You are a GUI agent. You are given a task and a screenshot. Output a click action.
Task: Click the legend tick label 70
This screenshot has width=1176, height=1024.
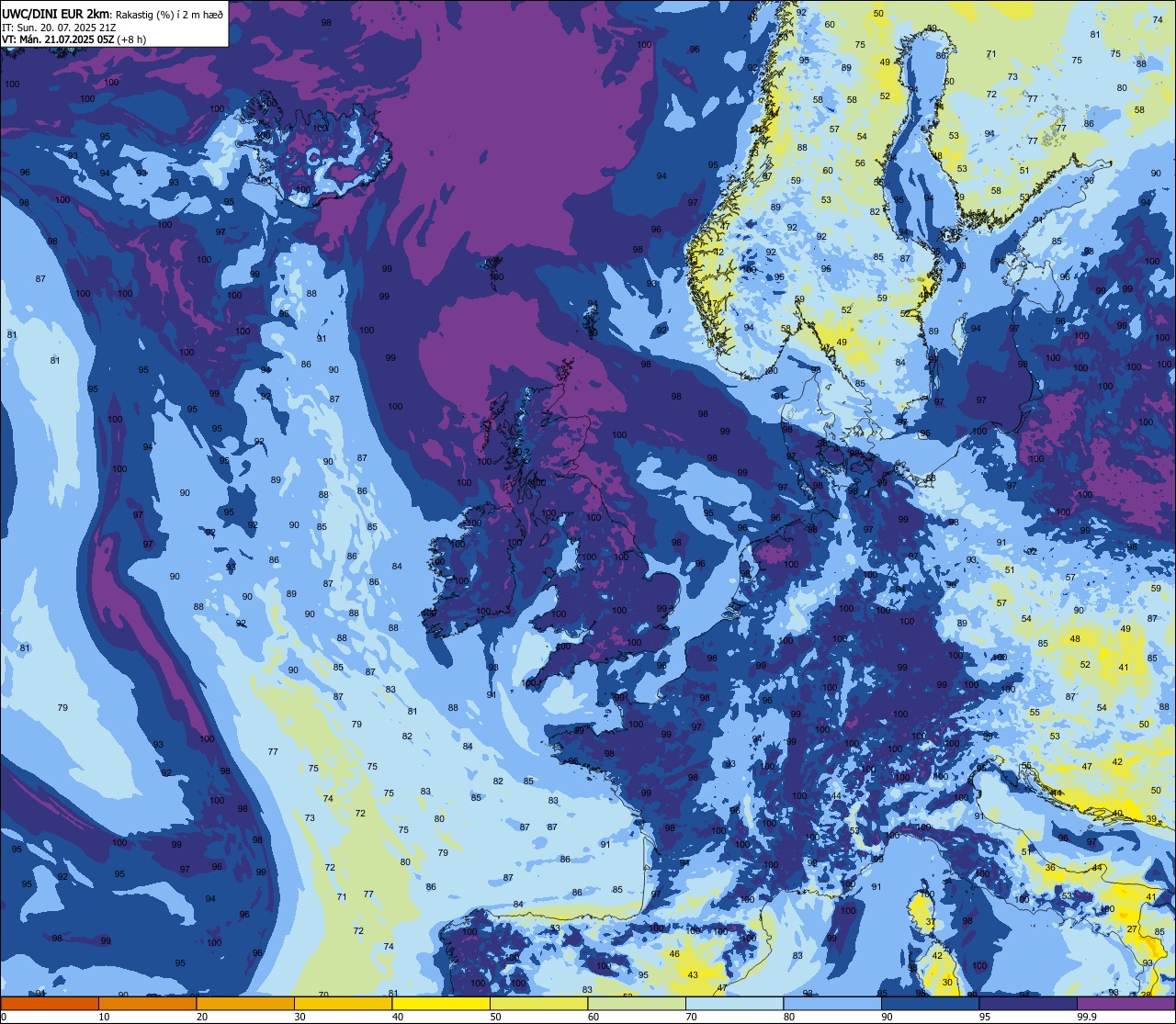point(692,1017)
